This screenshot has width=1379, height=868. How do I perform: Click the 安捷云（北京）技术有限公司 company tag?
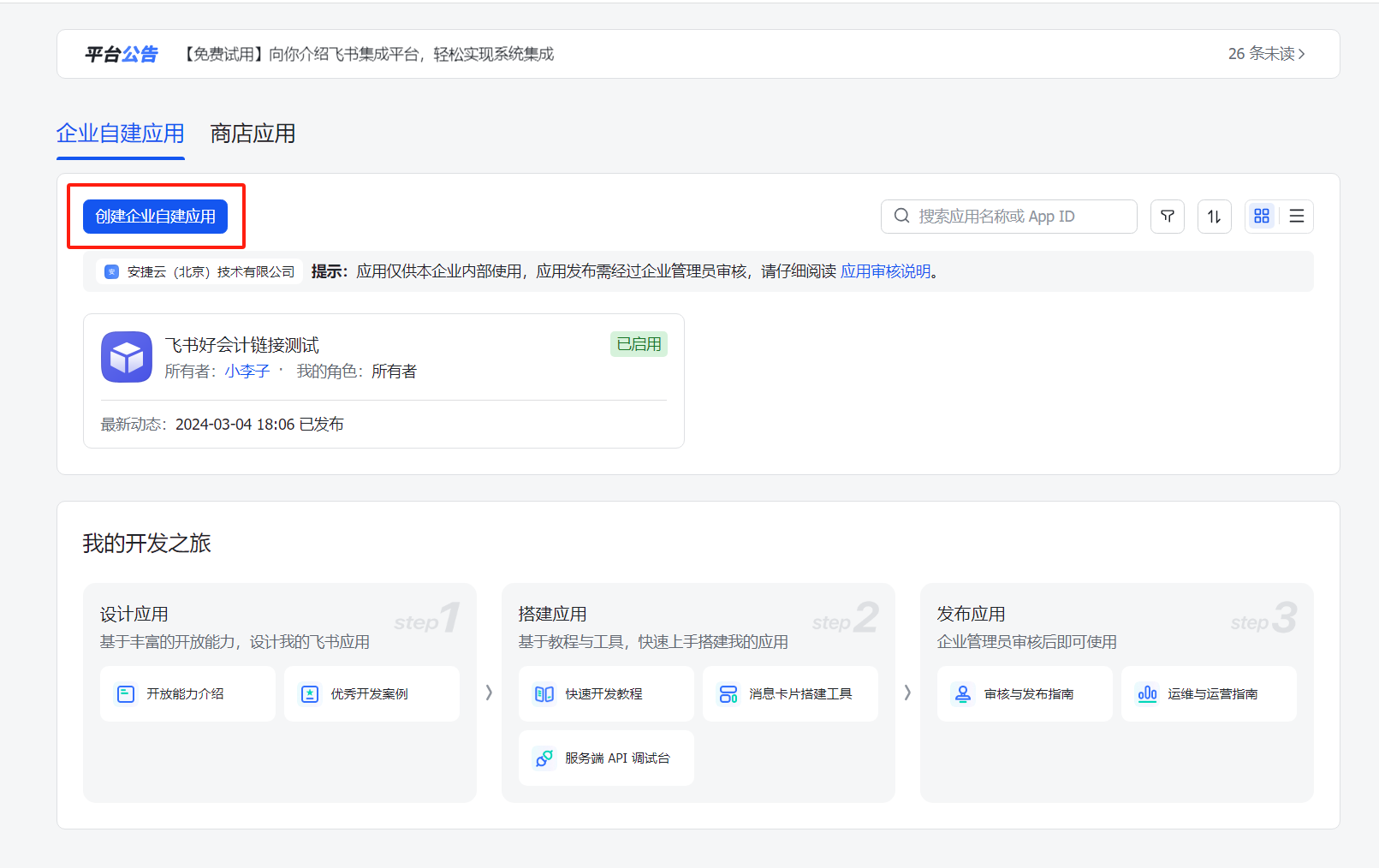point(199,271)
